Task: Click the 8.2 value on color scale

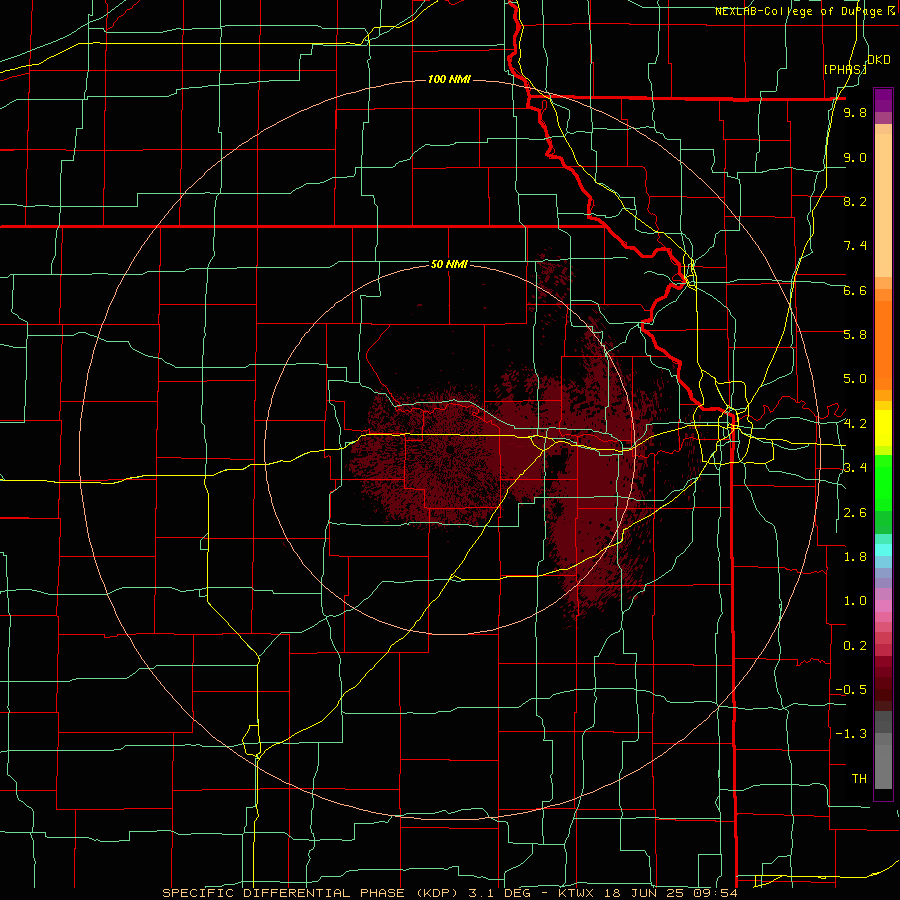Action: (855, 201)
